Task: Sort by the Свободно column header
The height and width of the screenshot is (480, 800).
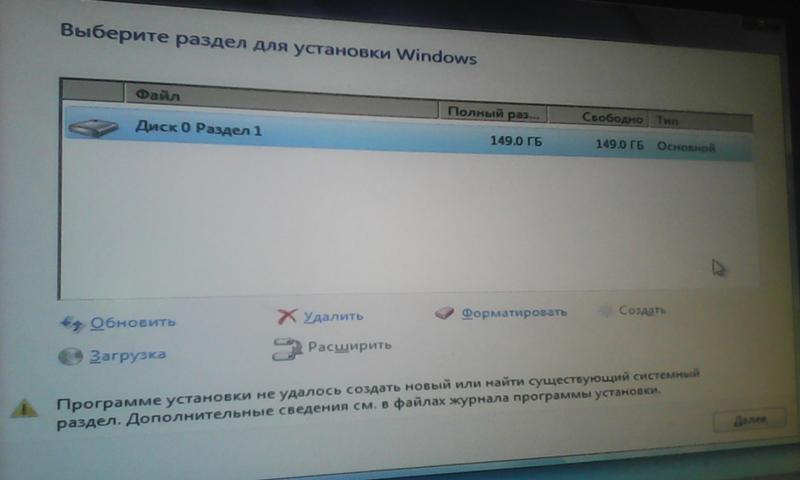Action: tap(598, 117)
